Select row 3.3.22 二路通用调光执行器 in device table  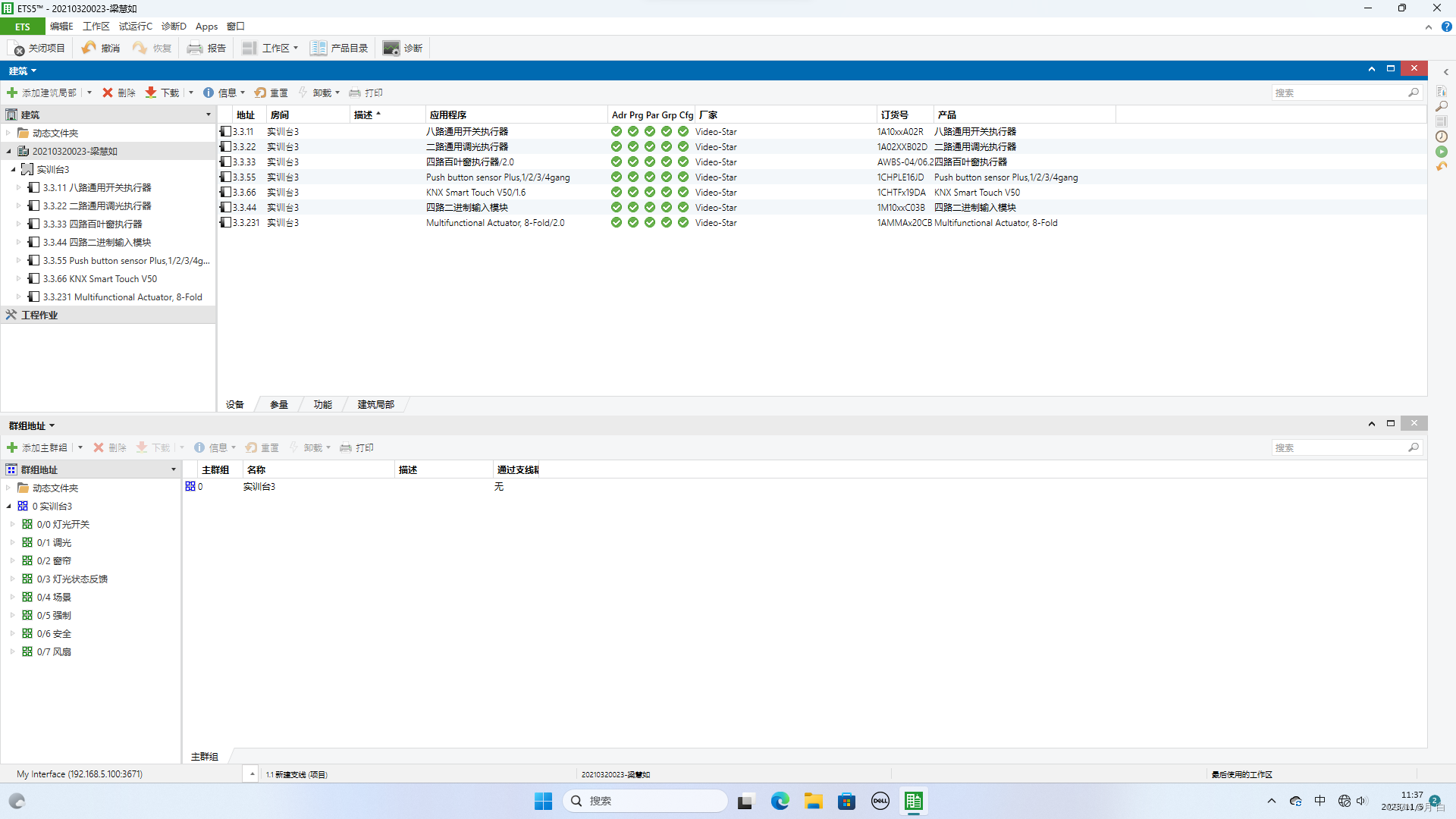pos(822,146)
